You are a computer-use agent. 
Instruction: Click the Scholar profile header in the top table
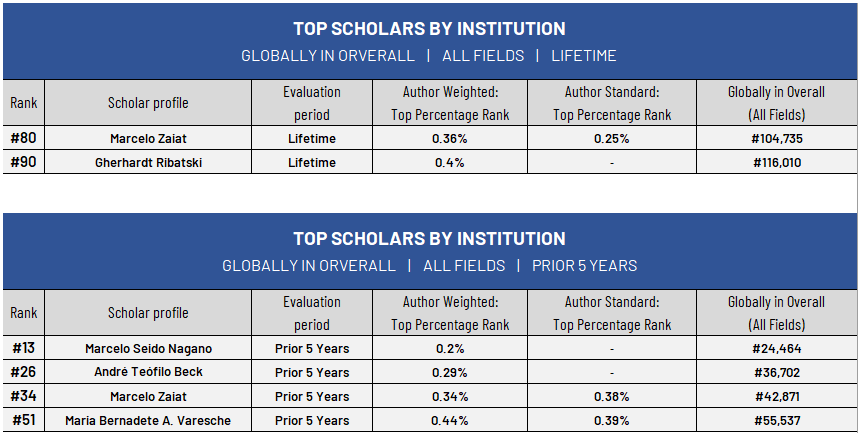[x=148, y=103]
